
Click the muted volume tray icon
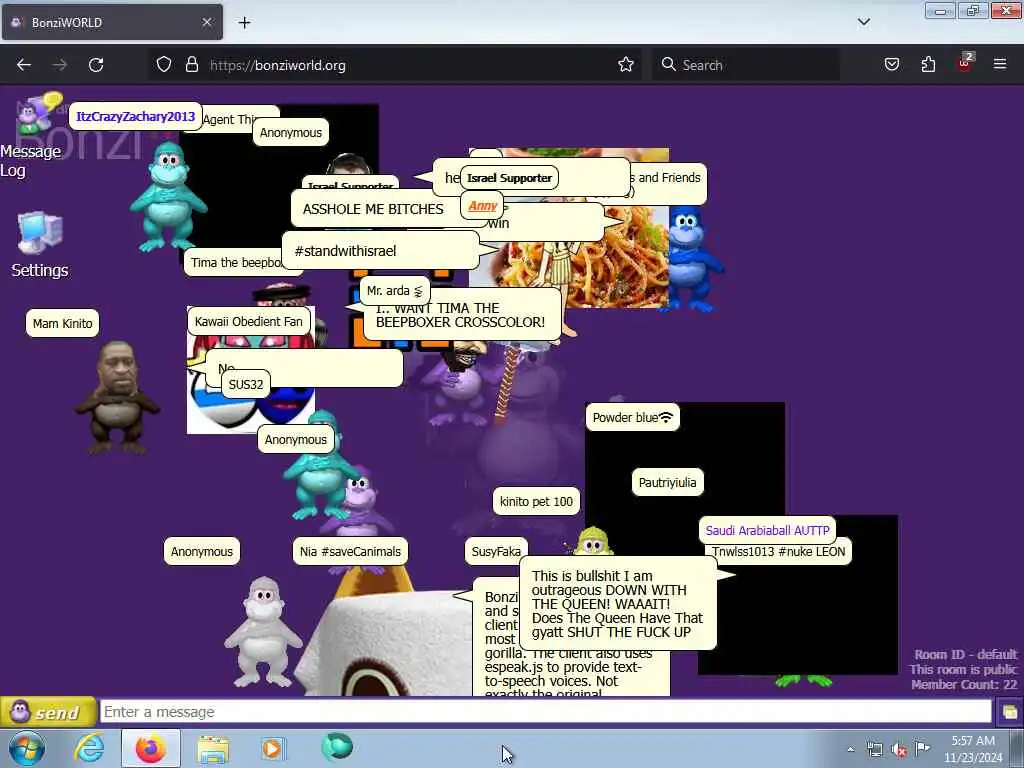click(x=899, y=750)
